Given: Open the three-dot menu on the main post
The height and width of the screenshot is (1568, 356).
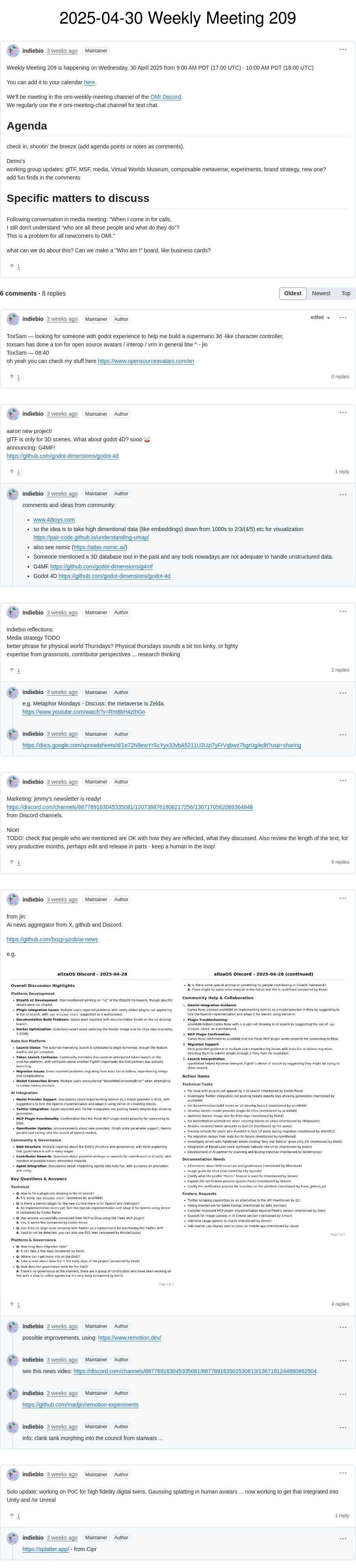Looking at the screenshot, I should coord(343,50).
